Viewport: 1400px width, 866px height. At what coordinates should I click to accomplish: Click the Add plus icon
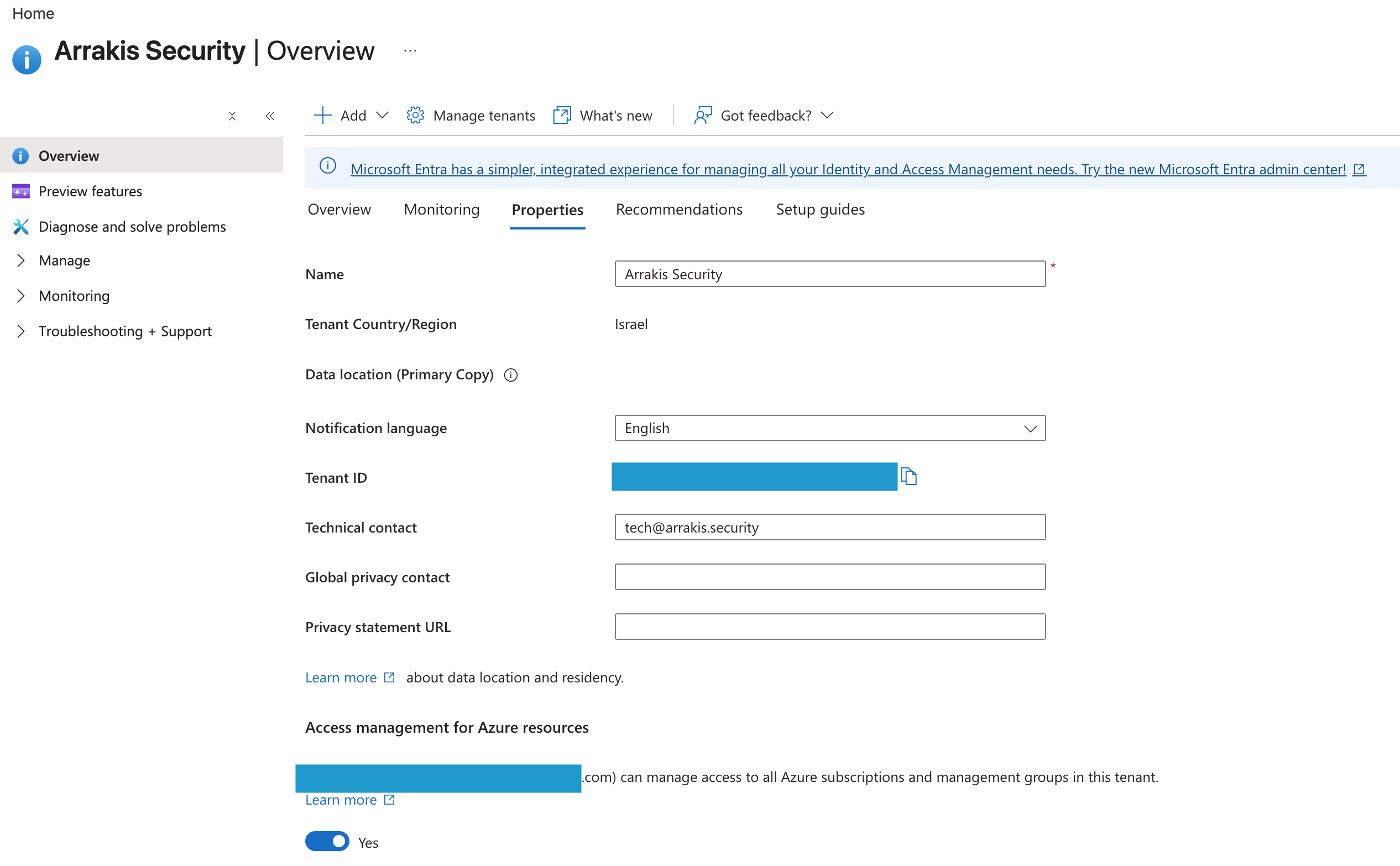[323, 115]
